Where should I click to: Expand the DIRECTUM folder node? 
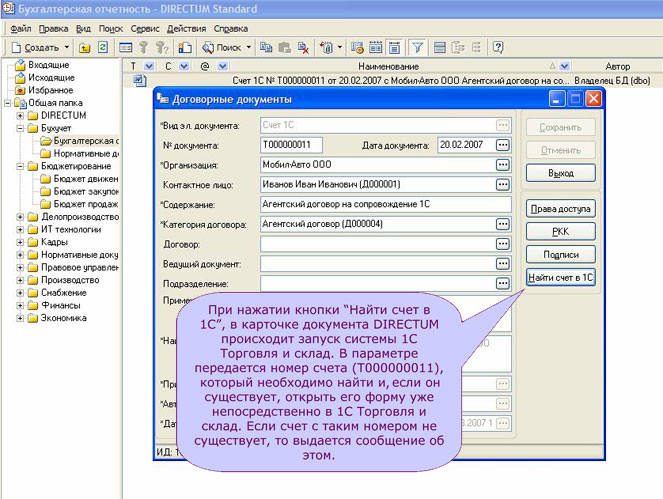coord(20,115)
